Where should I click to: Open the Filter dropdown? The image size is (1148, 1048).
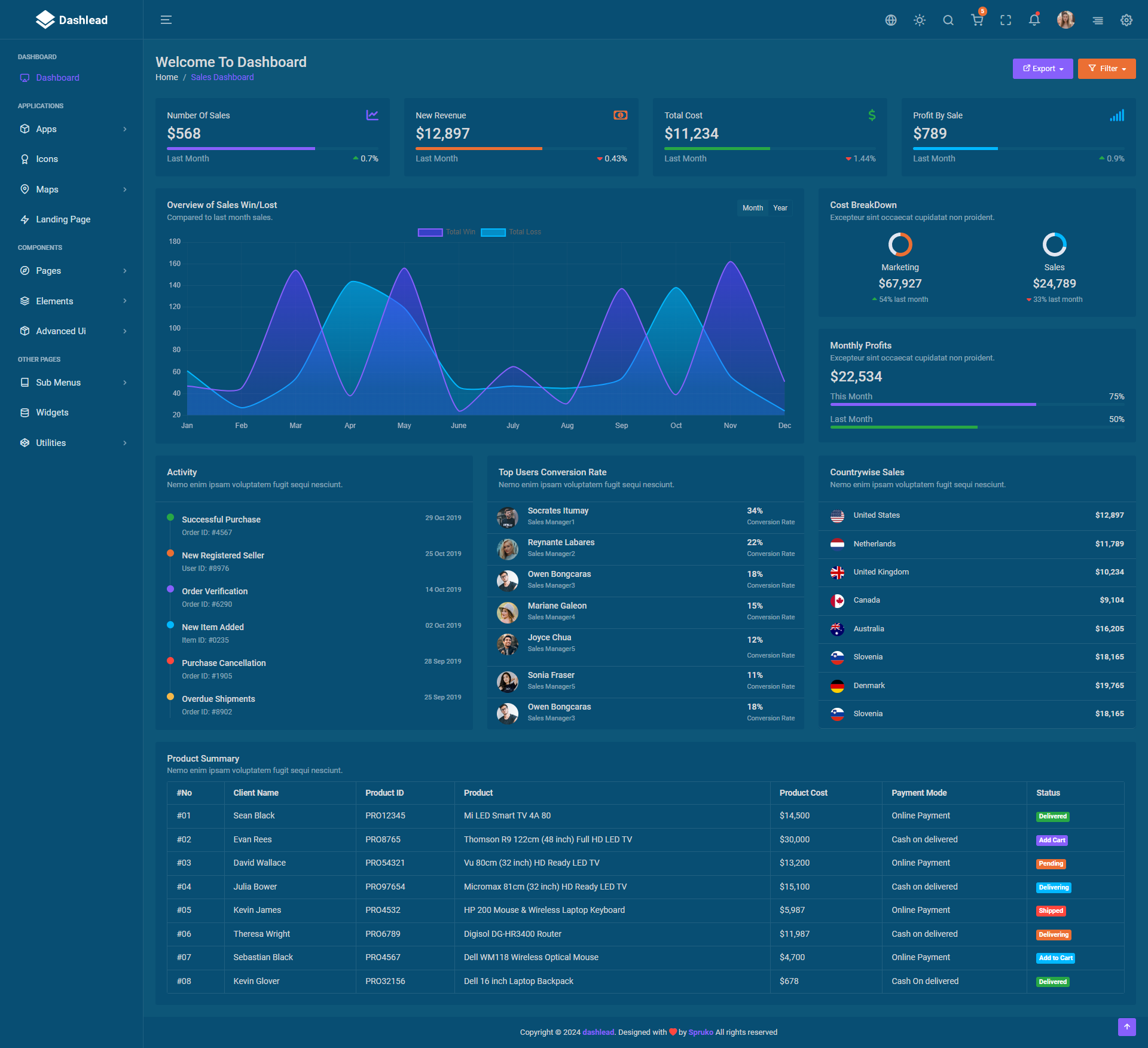coord(1106,69)
